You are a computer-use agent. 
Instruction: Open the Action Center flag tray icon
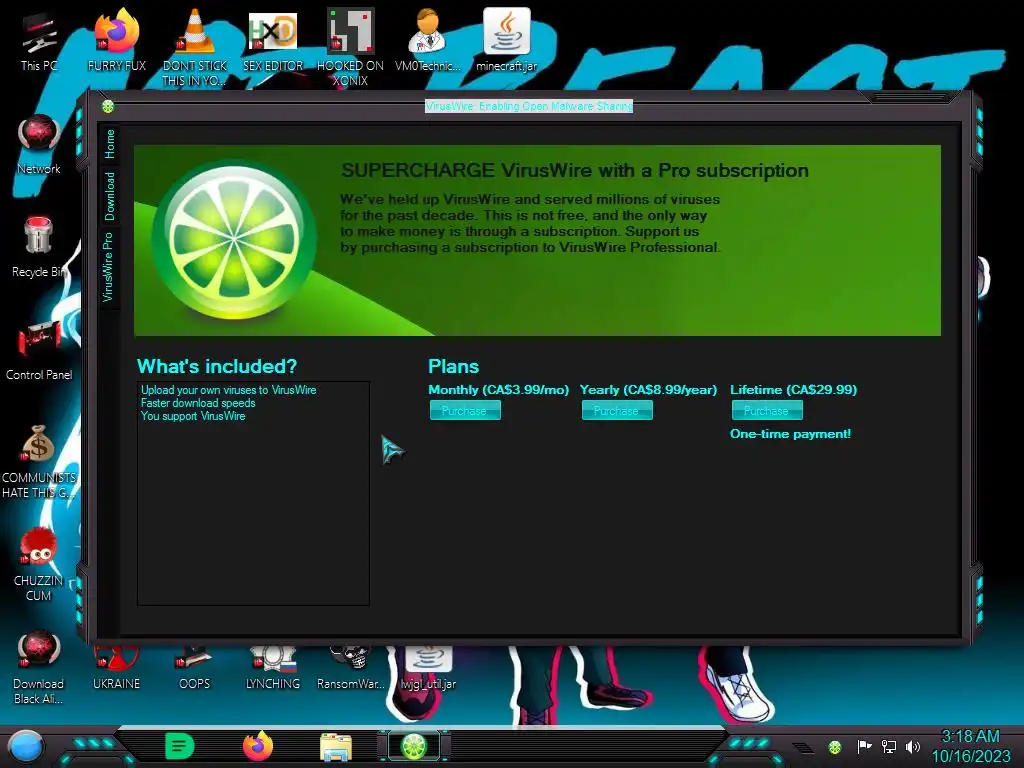point(864,746)
